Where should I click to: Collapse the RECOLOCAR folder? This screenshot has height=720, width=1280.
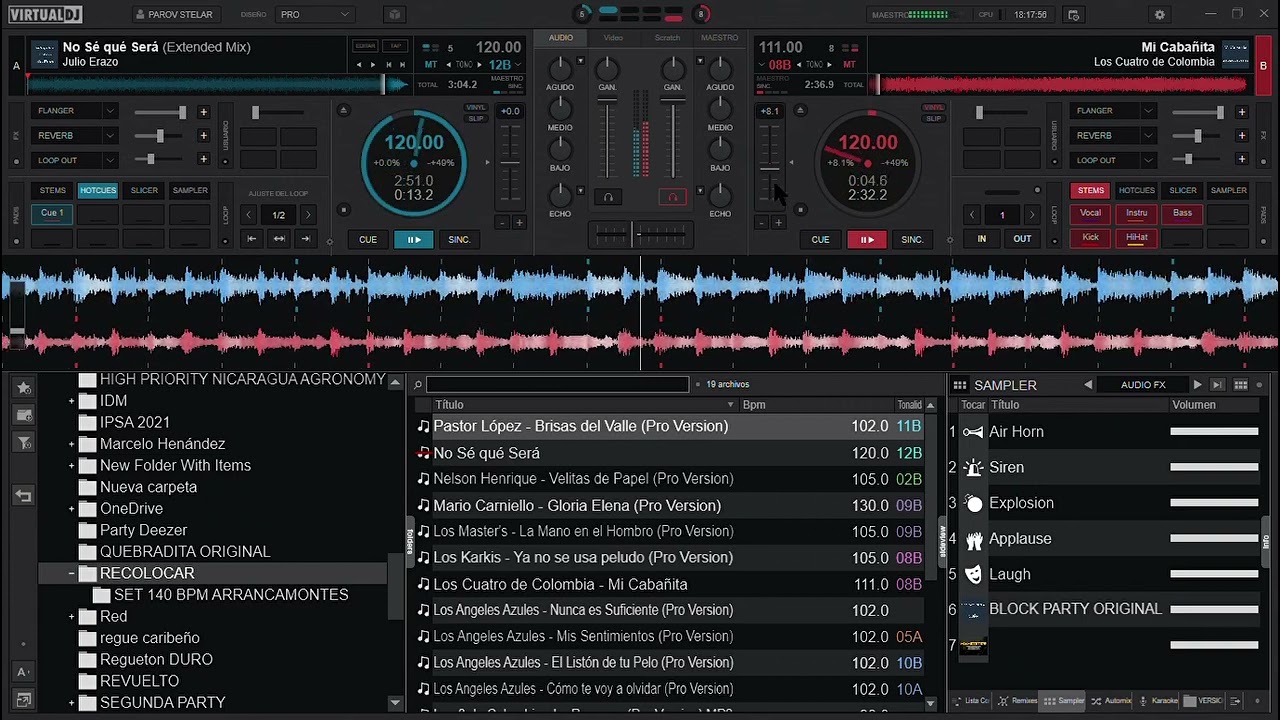tap(72, 573)
